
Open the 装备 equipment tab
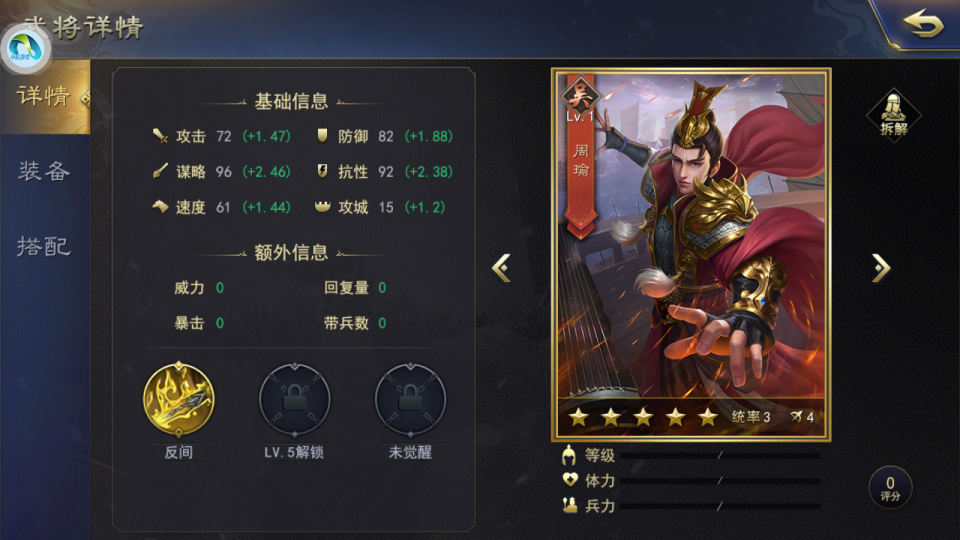[x=45, y=171]
